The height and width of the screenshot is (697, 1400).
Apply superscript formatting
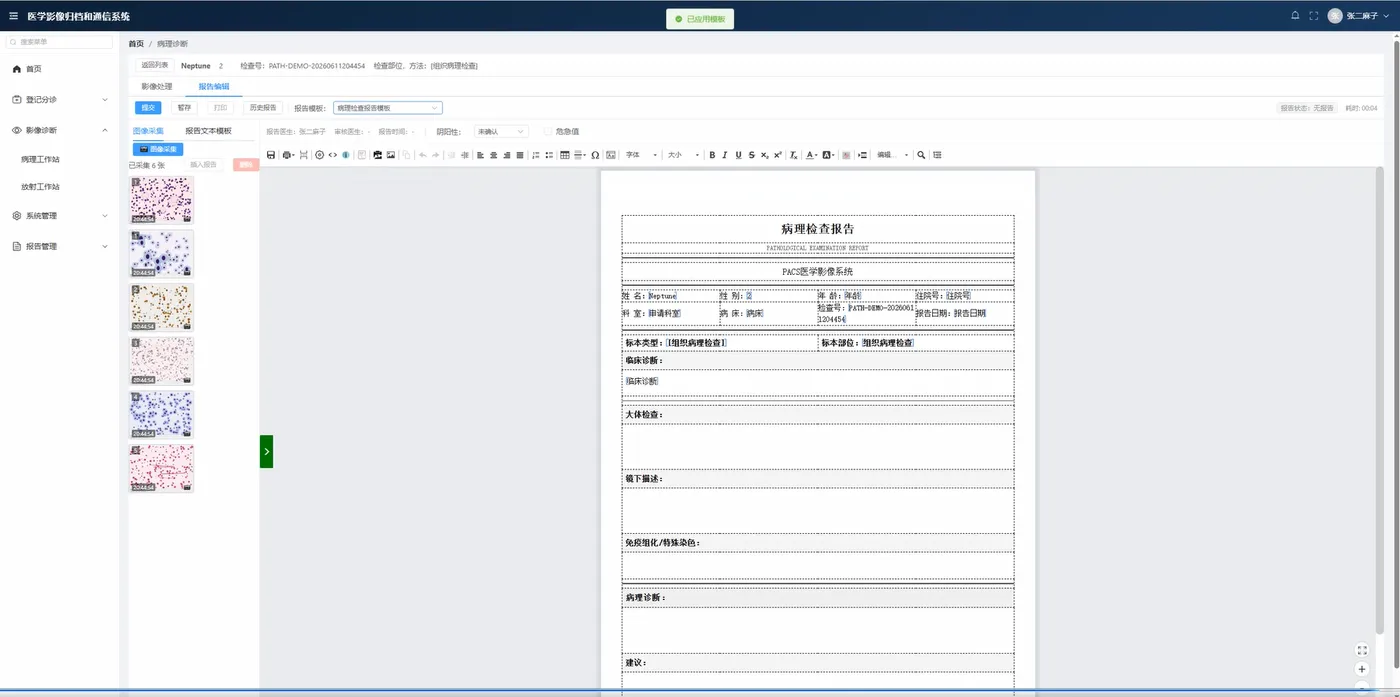point(778,155)
